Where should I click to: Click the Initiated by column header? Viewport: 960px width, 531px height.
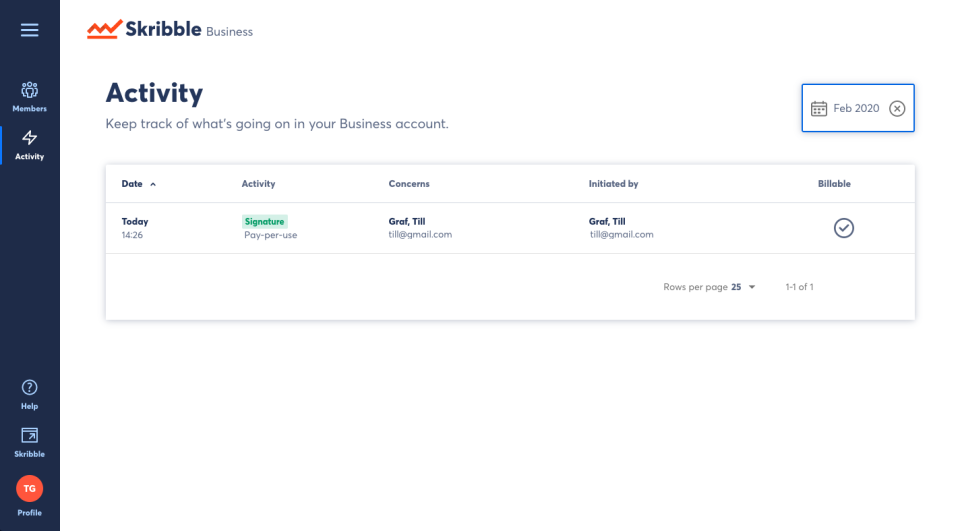coord(613,184)
